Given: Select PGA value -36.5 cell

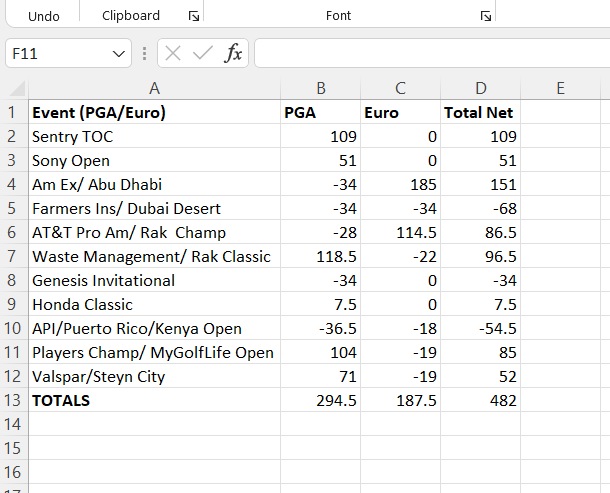Looking at the screenshot, I should click(x=321, y=328).
